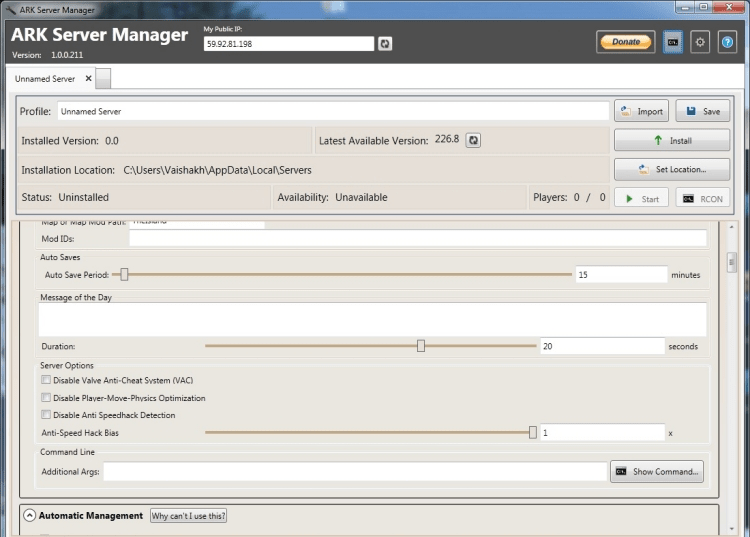Click the version number '1.0.0.211'
Viewport: 750px width, 537px height.
pos(67,55)
